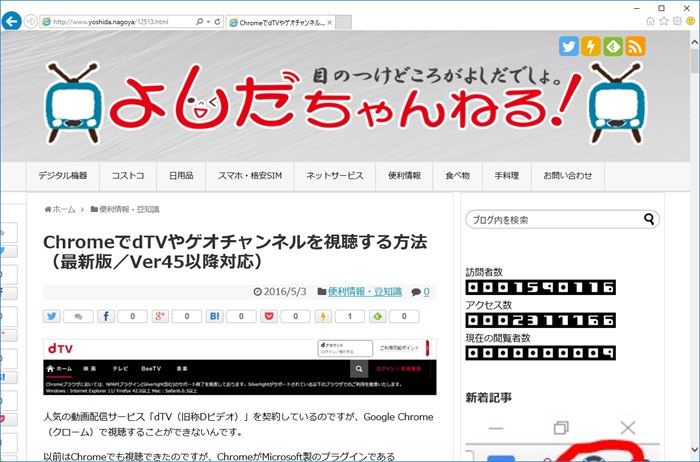This screenshot has height=462, width=700.
Task: Open the 便利情報 menu item
Action: click(x=404, y=176)
